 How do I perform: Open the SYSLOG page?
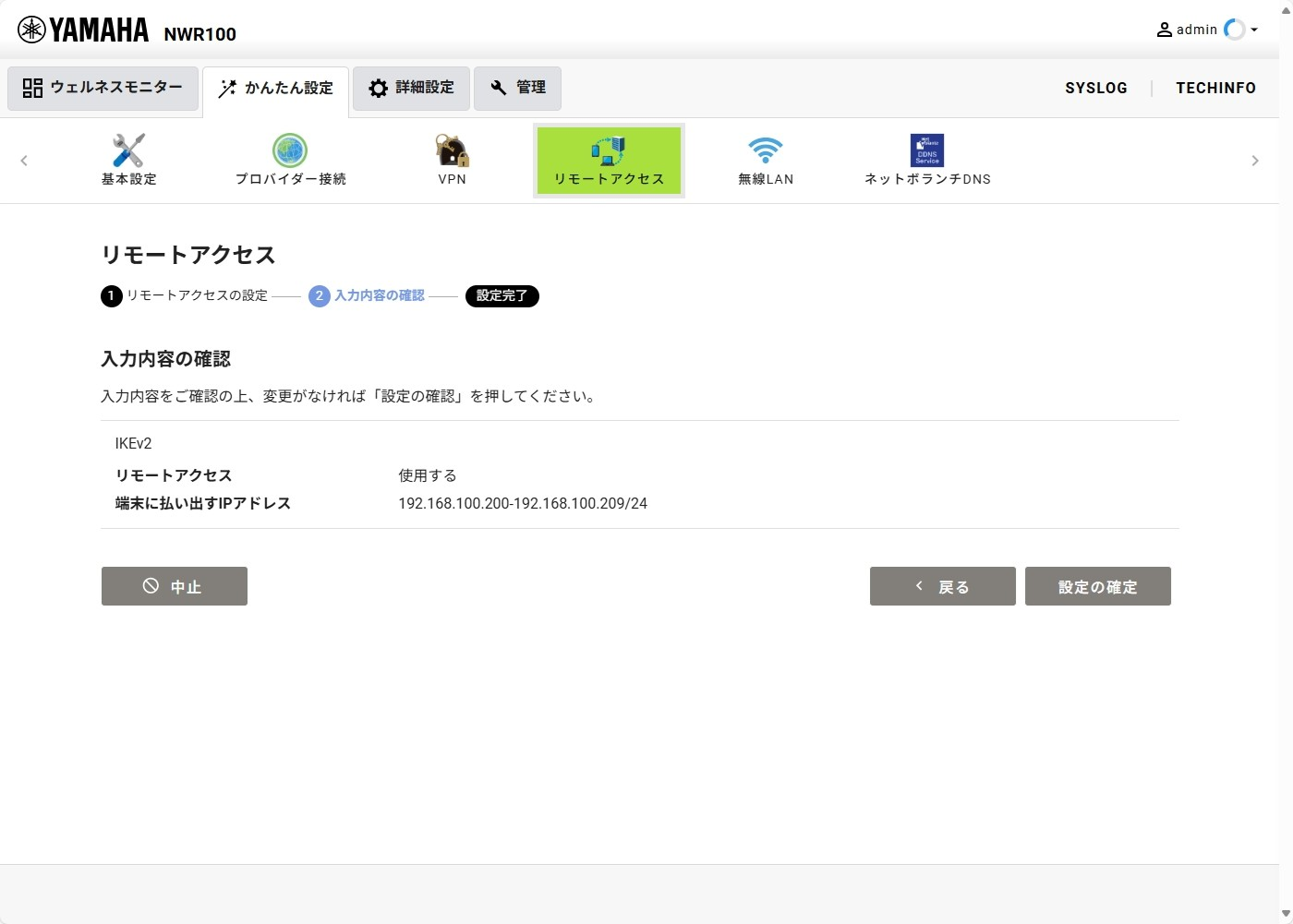coord(1096,88)
